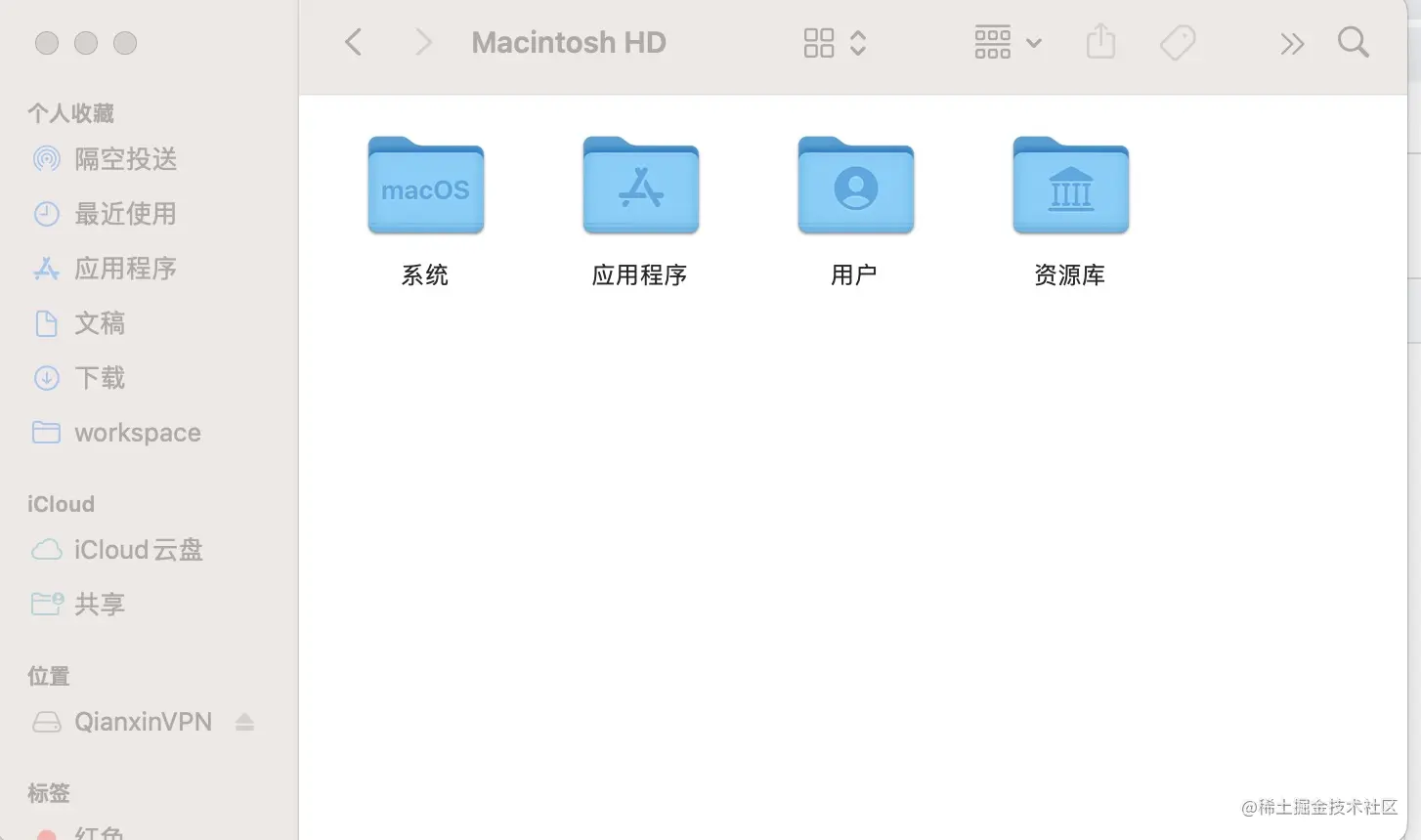Click the Share toolbar icon

[1100, 42]
